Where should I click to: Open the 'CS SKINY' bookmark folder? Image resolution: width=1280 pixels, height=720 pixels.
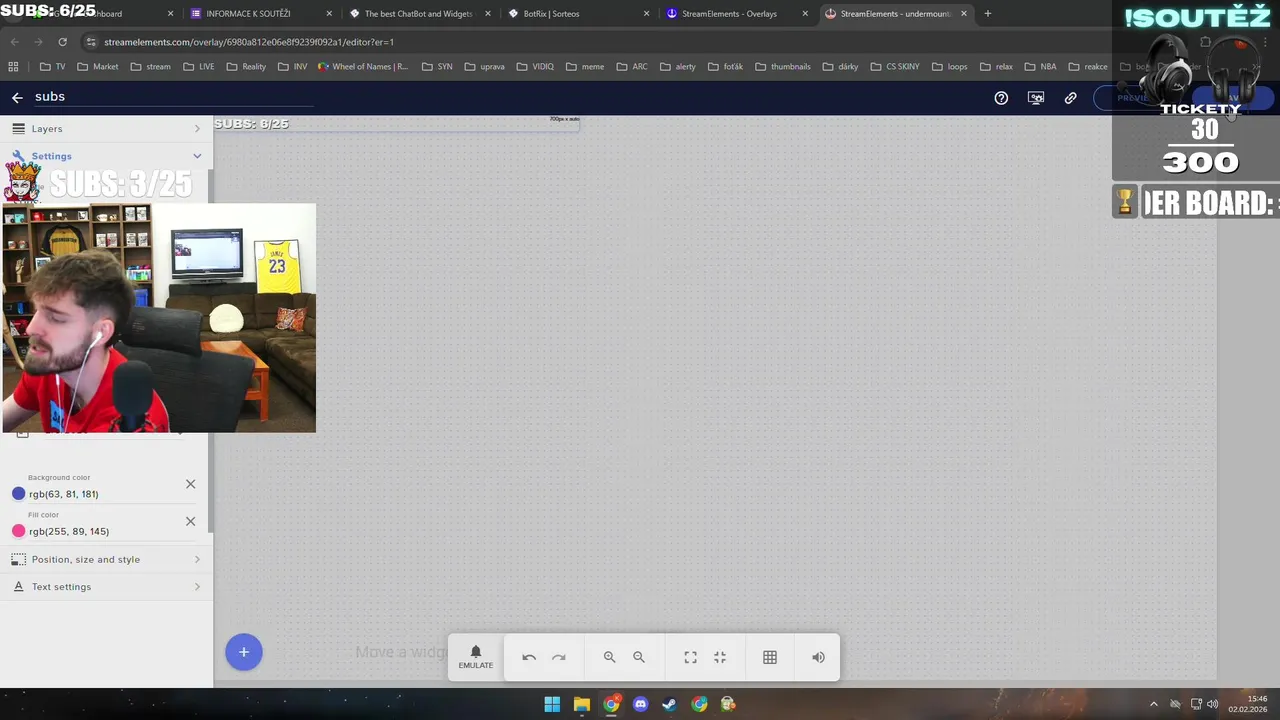(x=895, y=67)
